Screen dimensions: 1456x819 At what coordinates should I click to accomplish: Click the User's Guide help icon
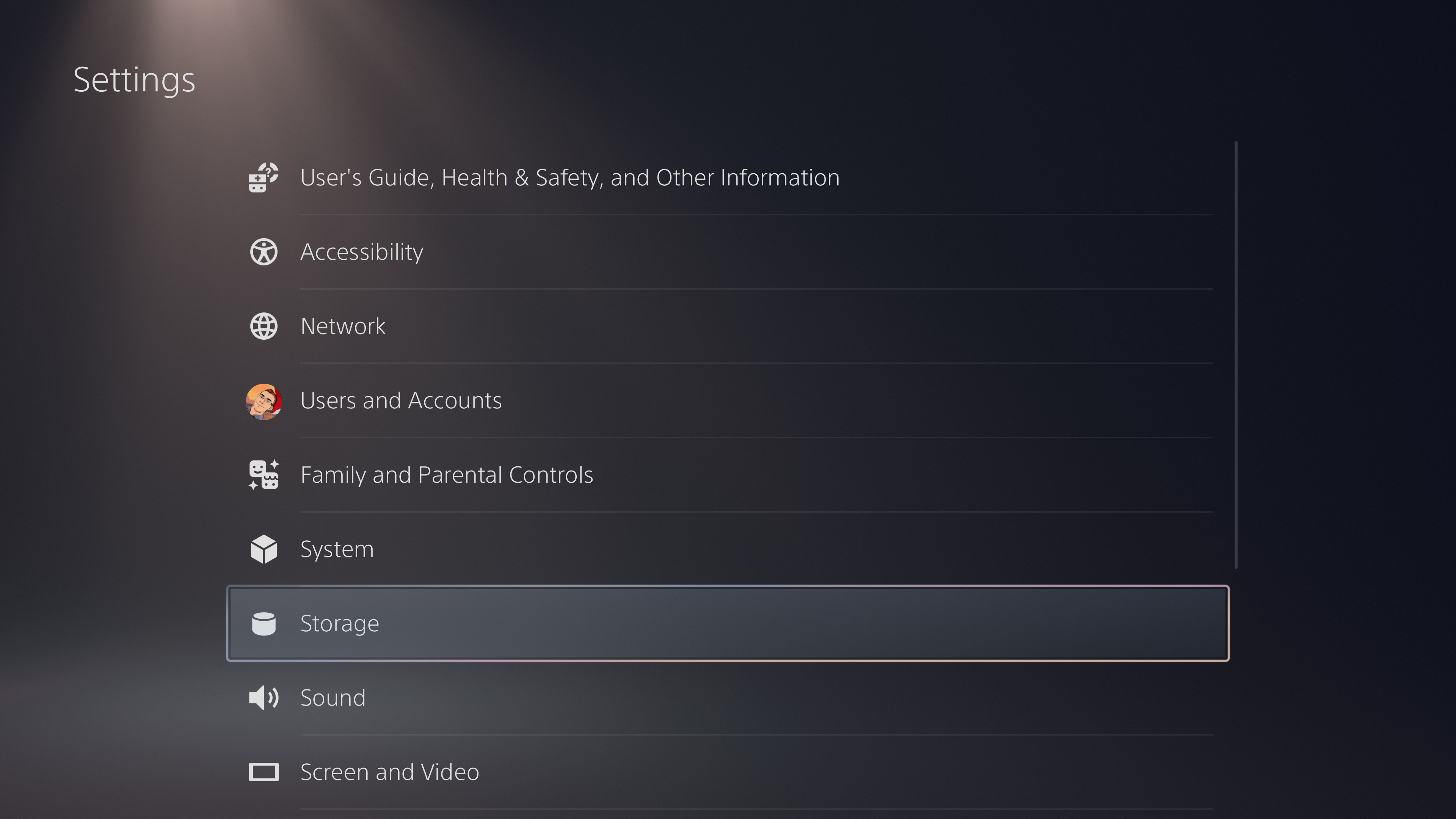point(264,177)
